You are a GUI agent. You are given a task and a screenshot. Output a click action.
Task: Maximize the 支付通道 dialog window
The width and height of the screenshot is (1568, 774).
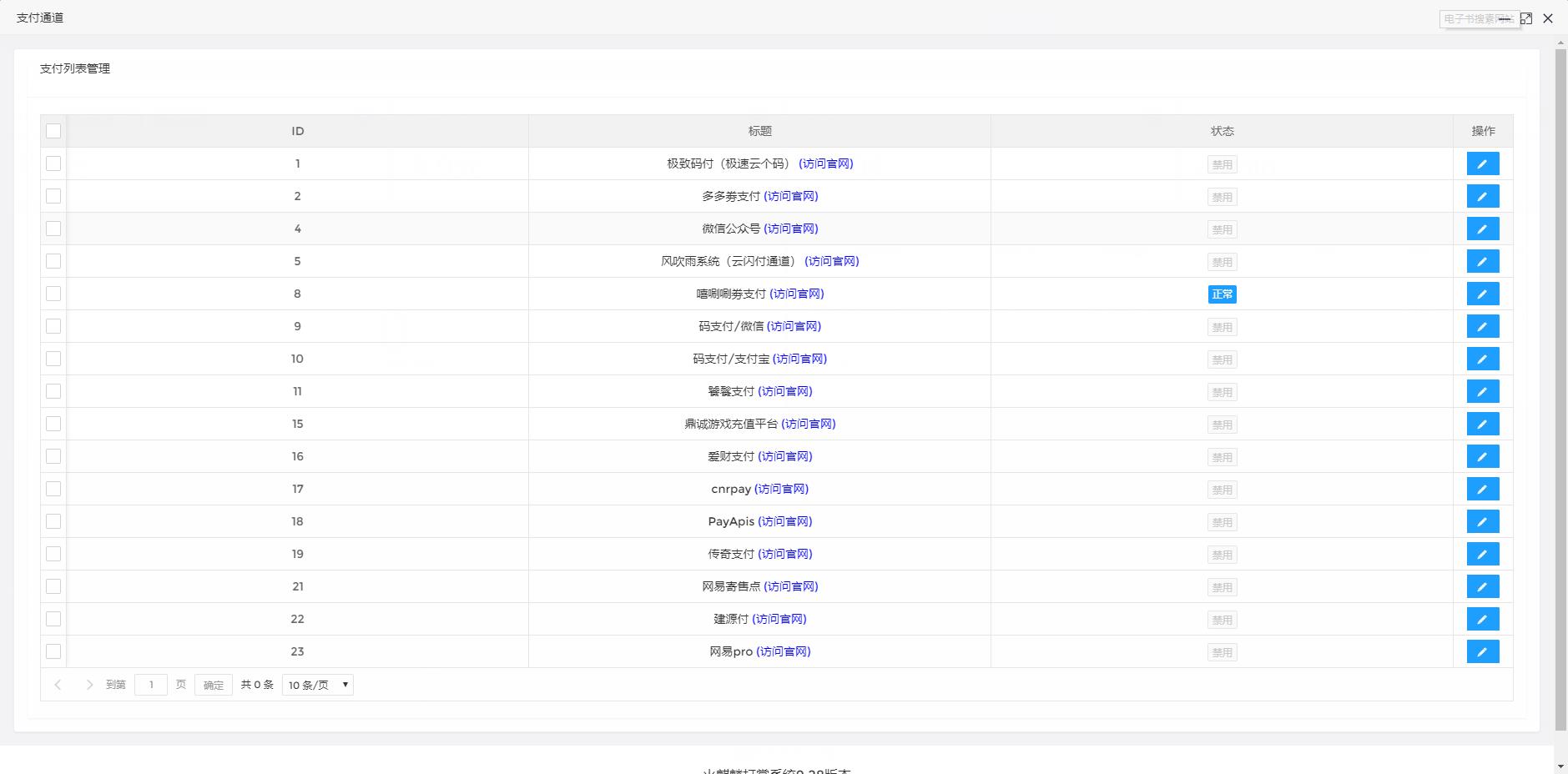[x=1526, y=18]
